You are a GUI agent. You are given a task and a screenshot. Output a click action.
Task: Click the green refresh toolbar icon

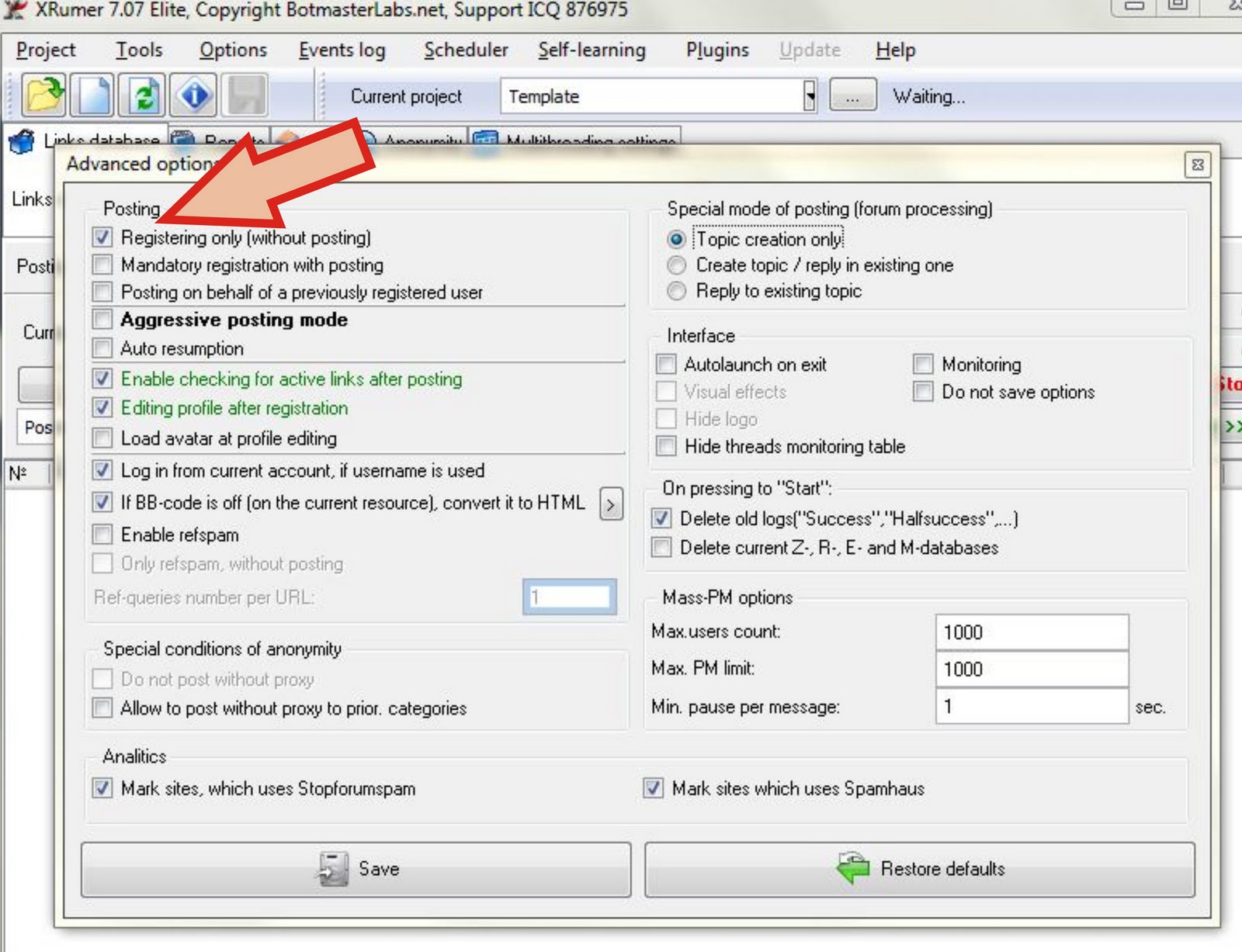point(144,95)
